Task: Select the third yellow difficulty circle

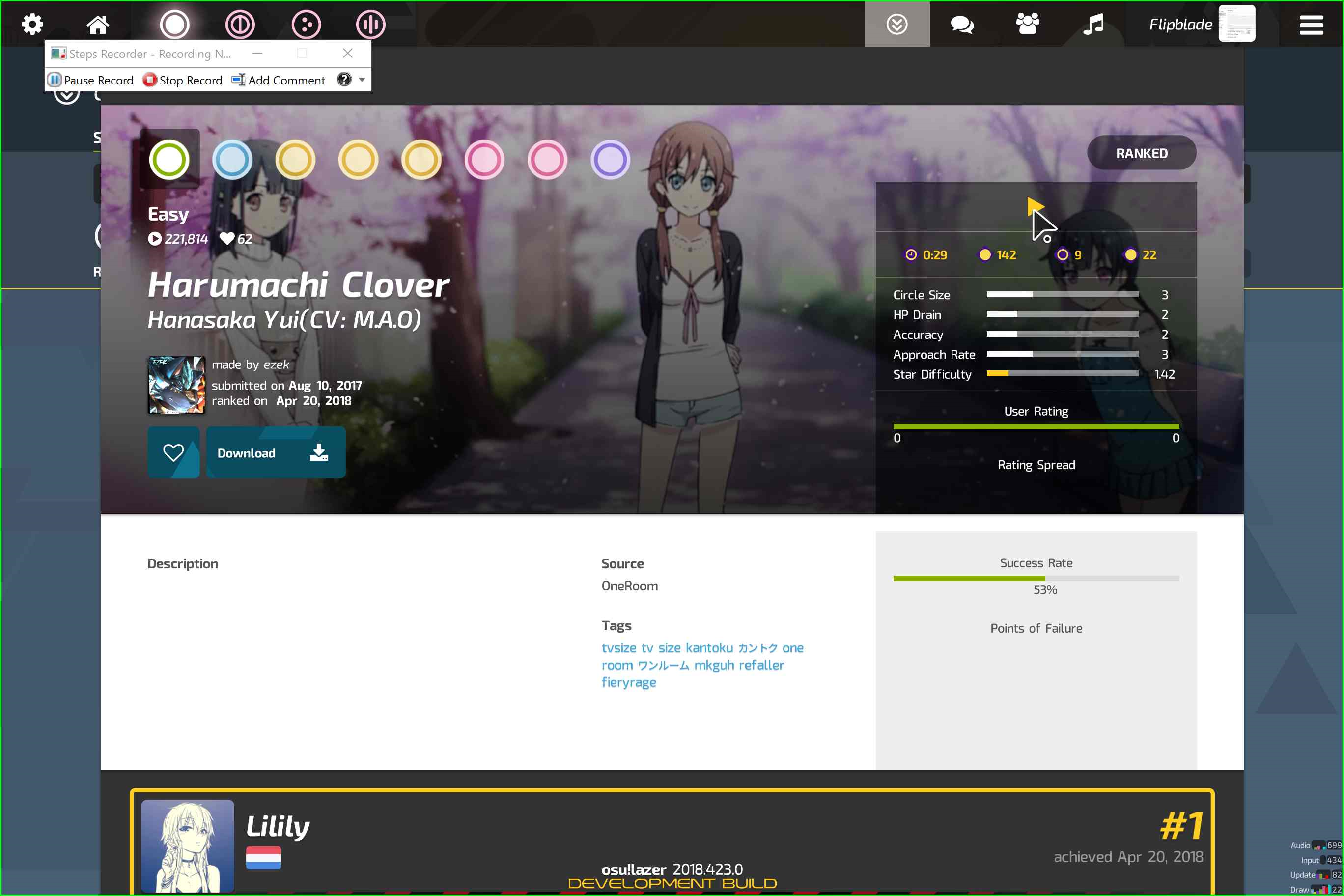Action: [x=421, y=160]
